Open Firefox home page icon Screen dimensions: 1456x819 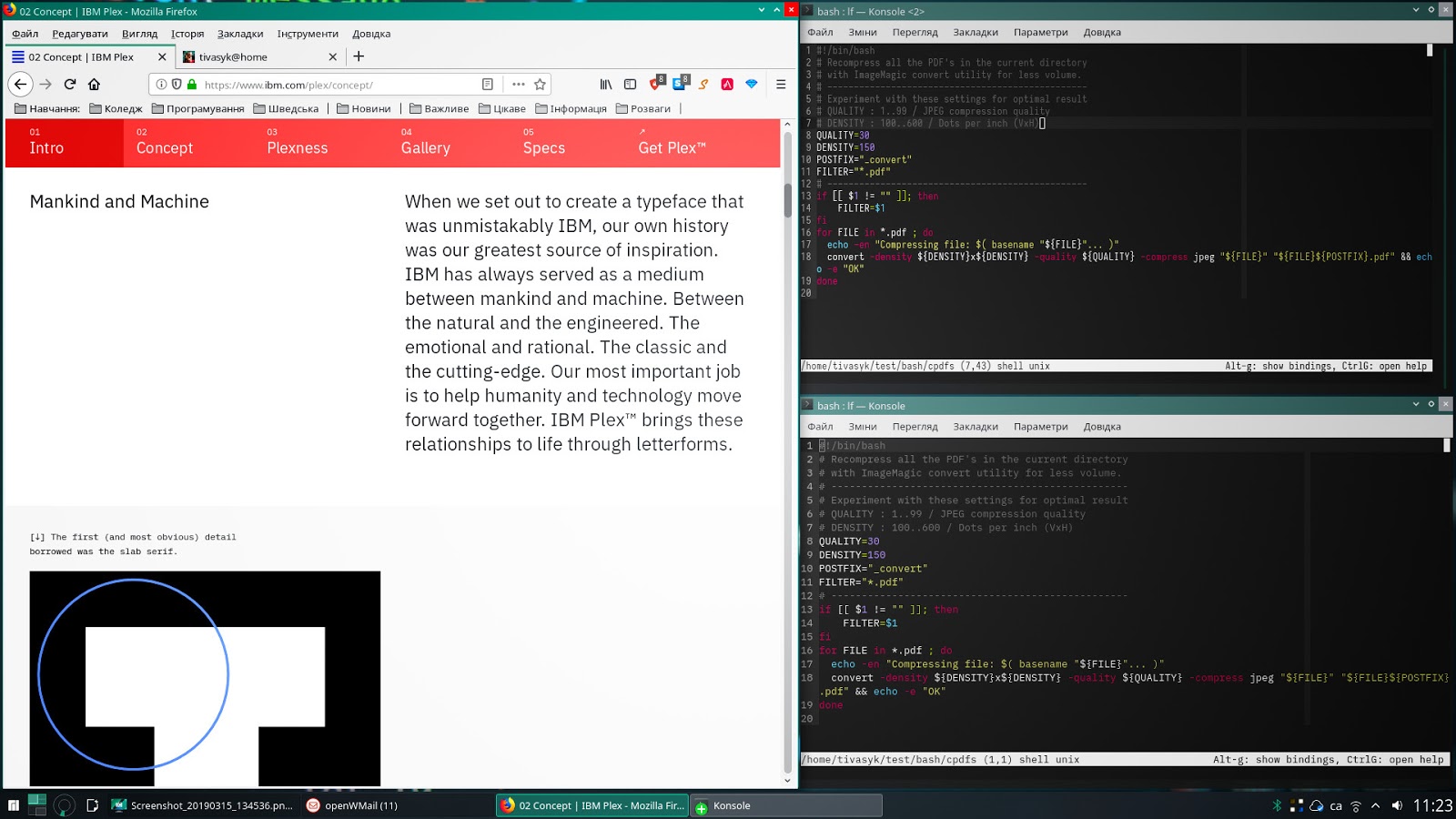(x=94, y=85)
